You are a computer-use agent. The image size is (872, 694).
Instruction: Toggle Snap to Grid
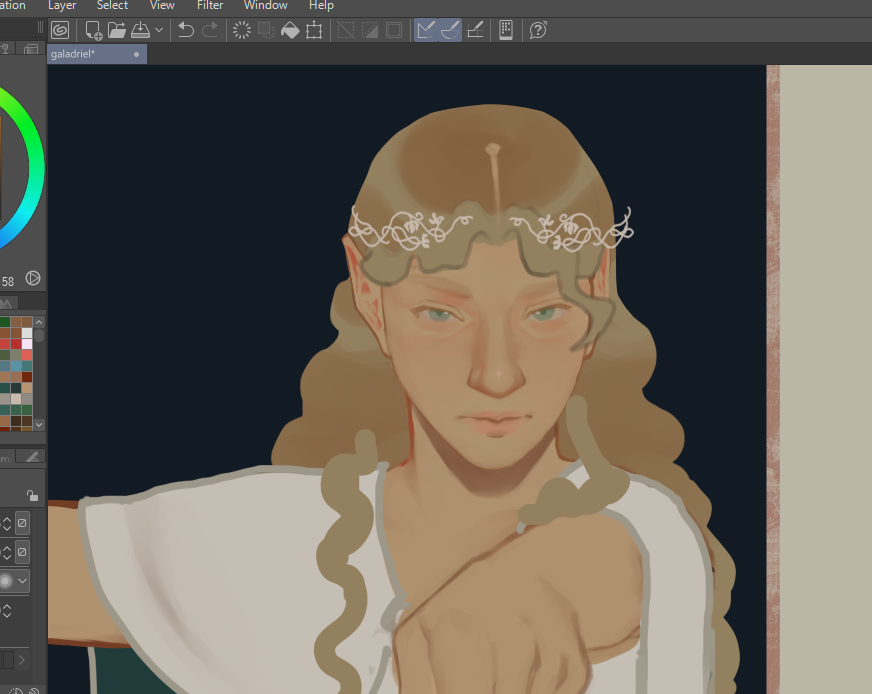[x=474, y=30]
